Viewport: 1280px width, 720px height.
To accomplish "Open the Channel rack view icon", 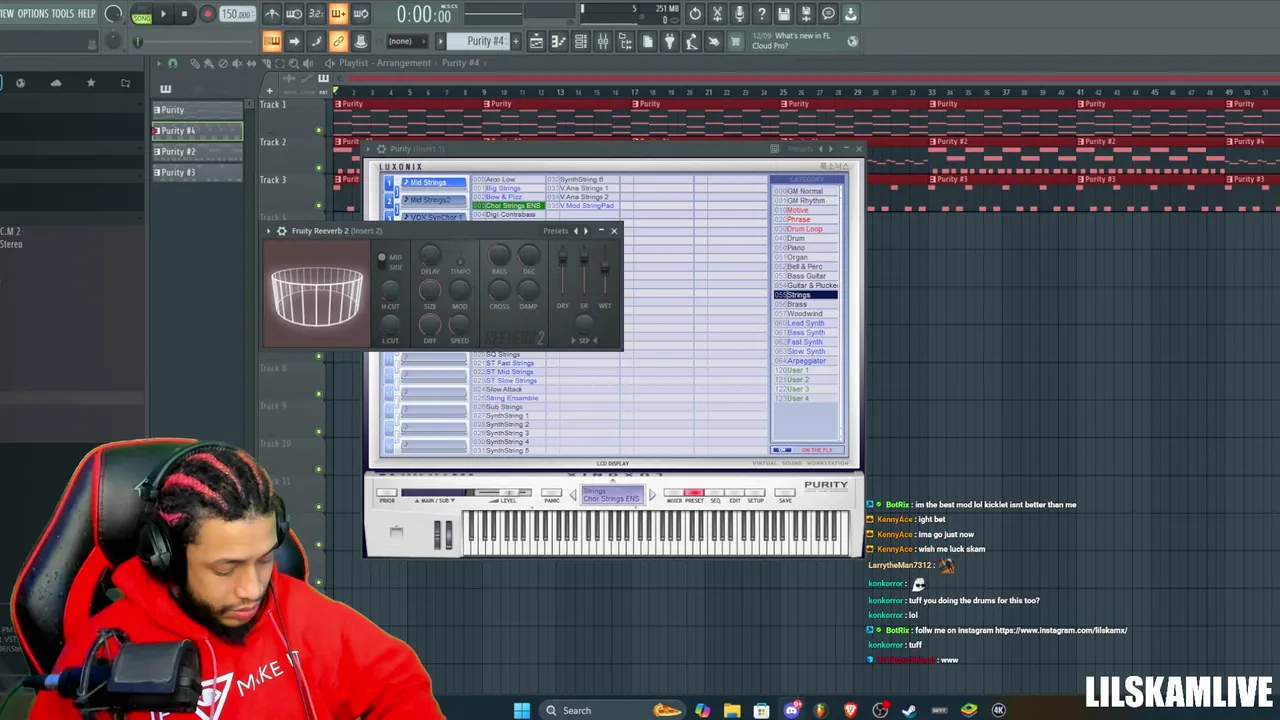I will tap(580, 41).
